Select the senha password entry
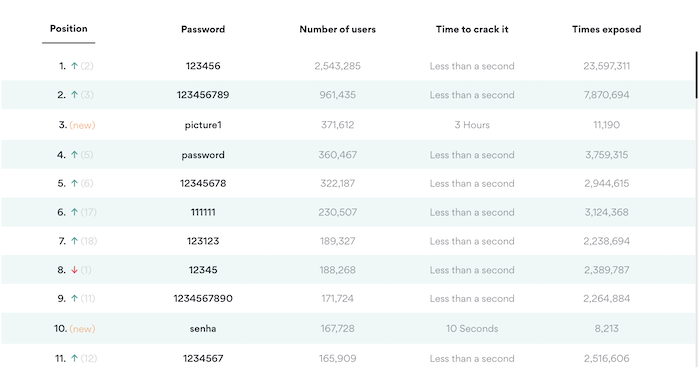The height and width of the screenshot is (369, 700). pyautogui.click(x=203, y=329)
